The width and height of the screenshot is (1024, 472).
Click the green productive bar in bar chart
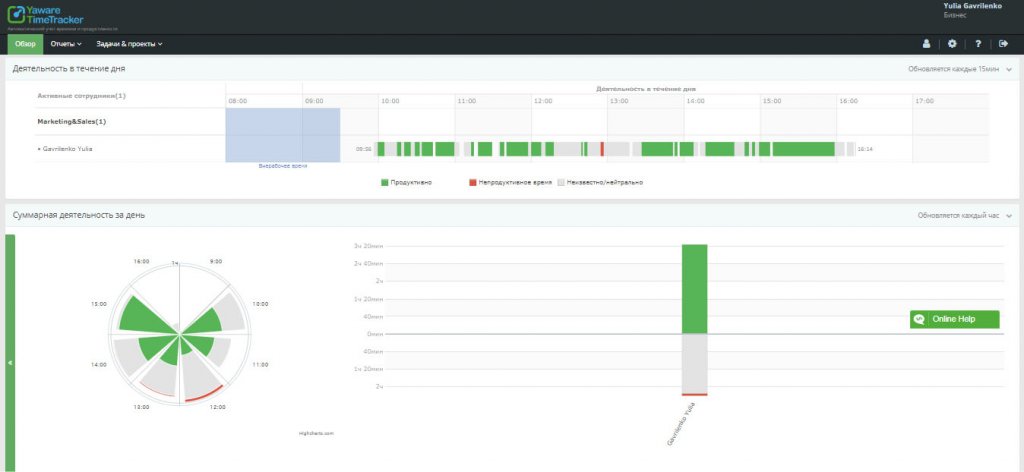pos(694,288)
